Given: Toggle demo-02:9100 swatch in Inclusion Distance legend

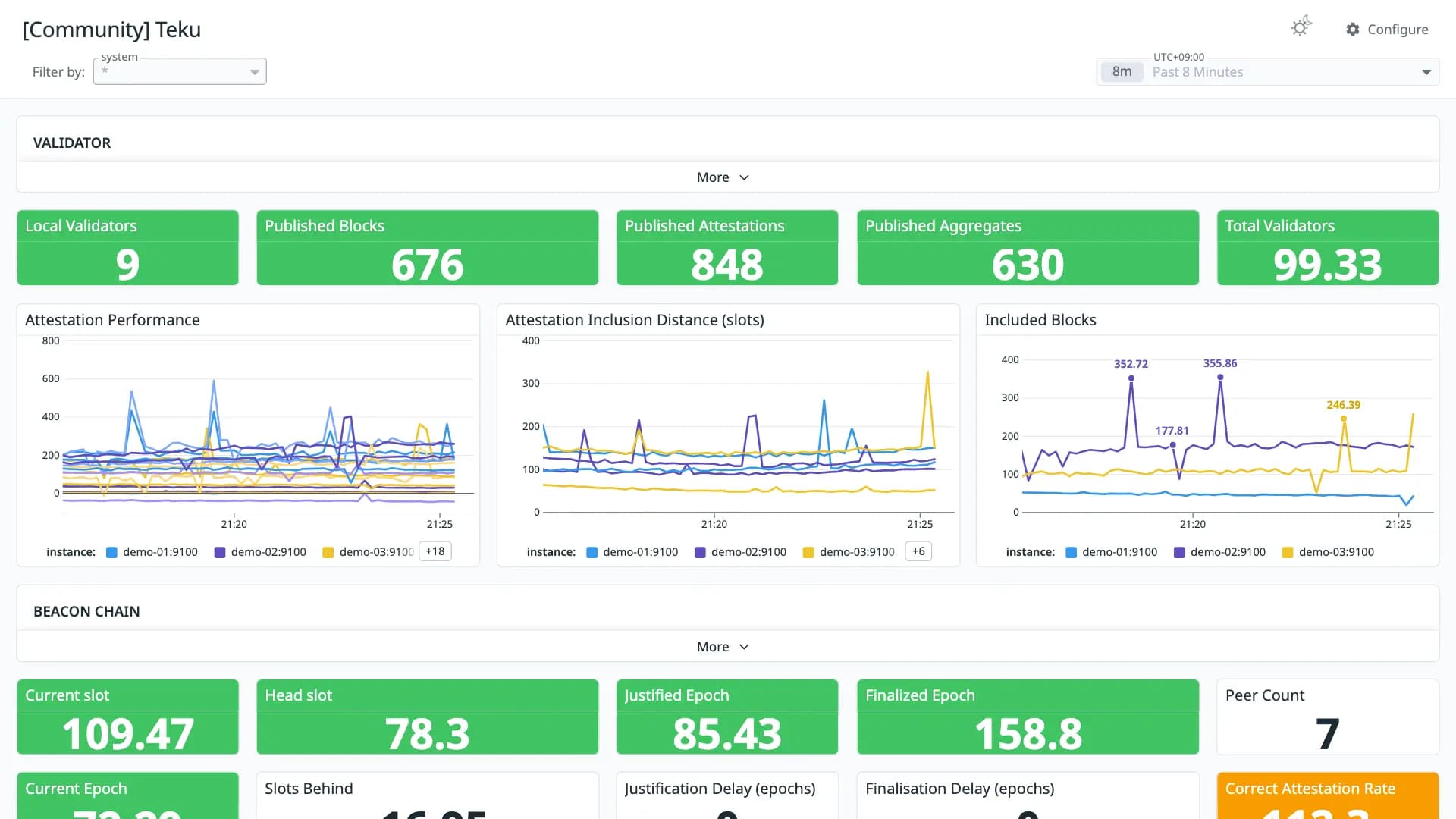Looking at the screenshot, I should click(700, 553).
